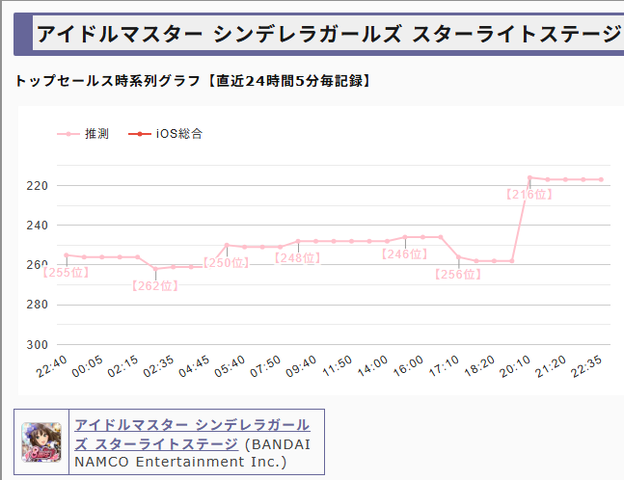
Task: Click the 16:00 x-axis label
Action: (x=408, y=366)
